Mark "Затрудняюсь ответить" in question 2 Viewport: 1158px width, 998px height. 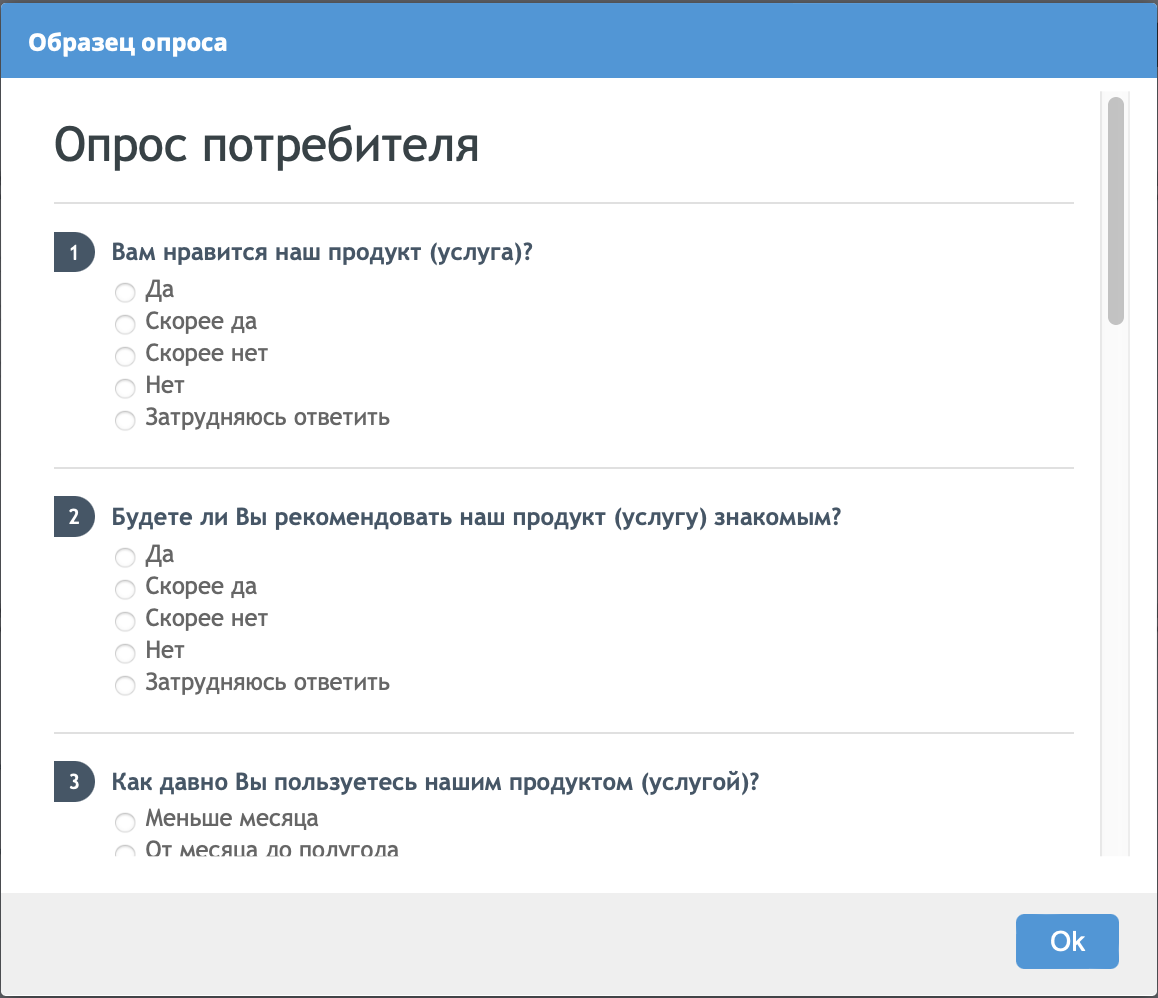125,685
